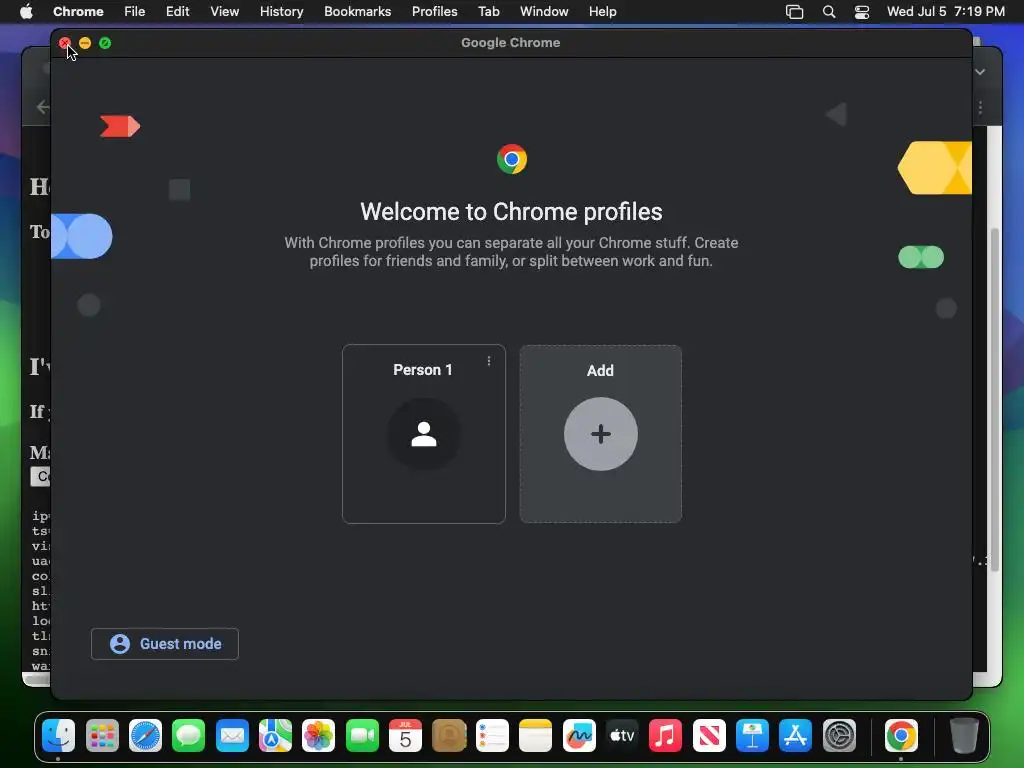Open the History menu

281,12
